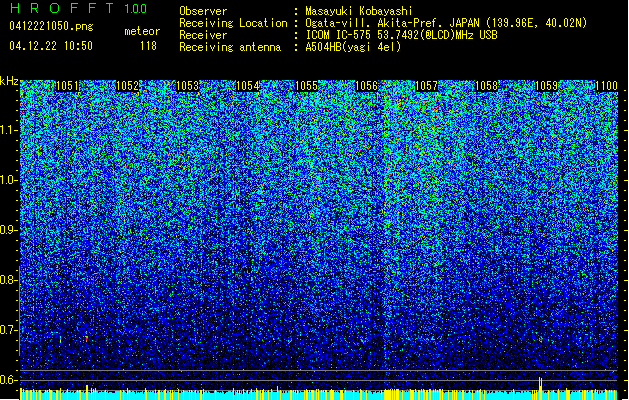629x400 pixels.
Task: Click the antenna text A504HB(yagi 4el)
Action: (x=353, y=47)
